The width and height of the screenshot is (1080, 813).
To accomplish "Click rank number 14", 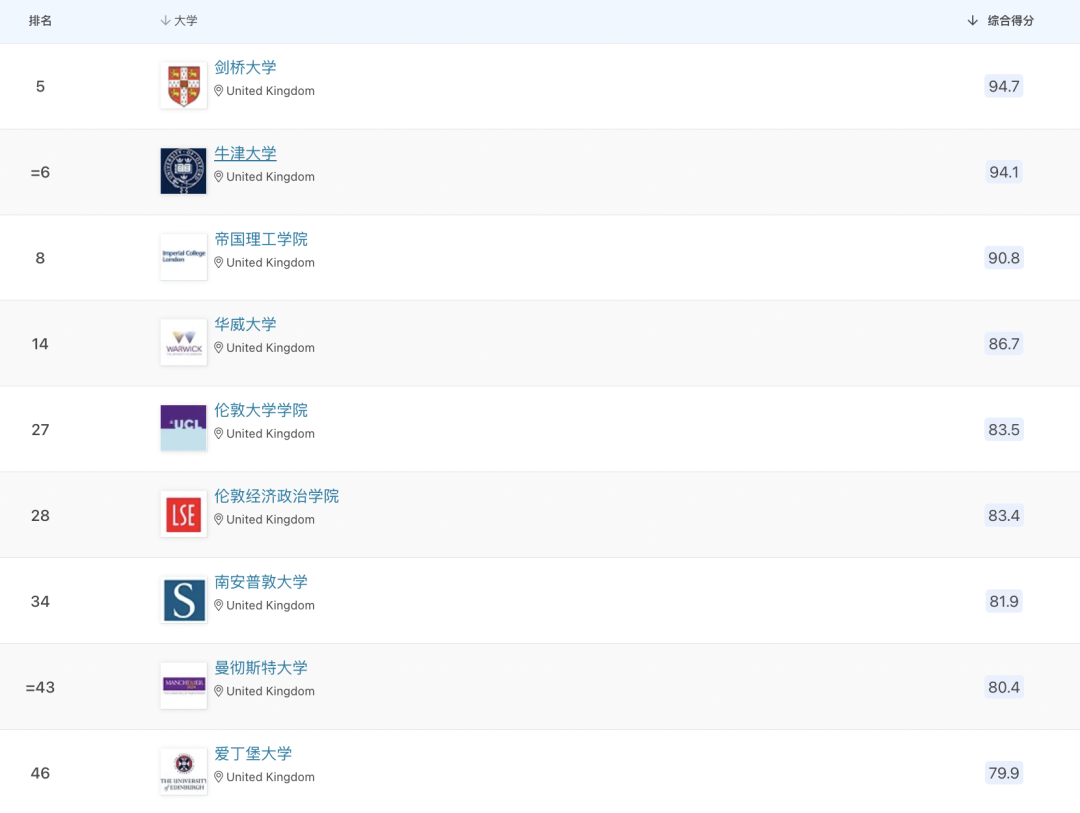I will coord(40,344).
